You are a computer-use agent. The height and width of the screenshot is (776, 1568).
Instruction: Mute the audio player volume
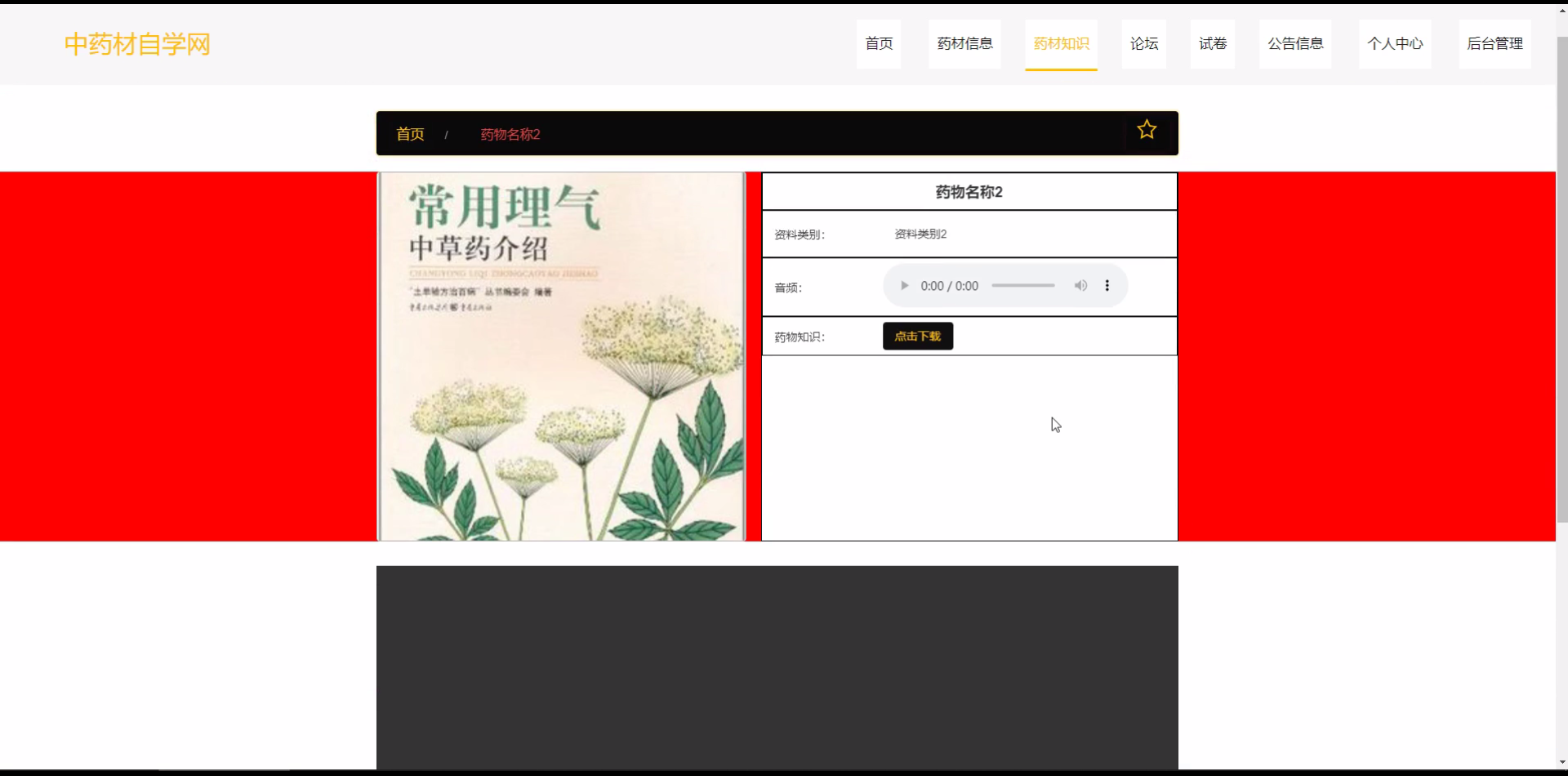point(1080,286)
